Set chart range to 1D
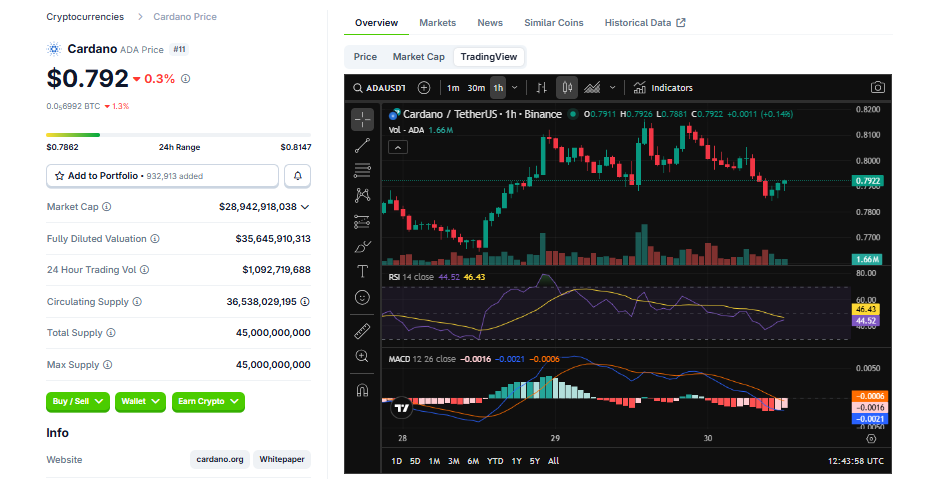 (x=396, y=461)
